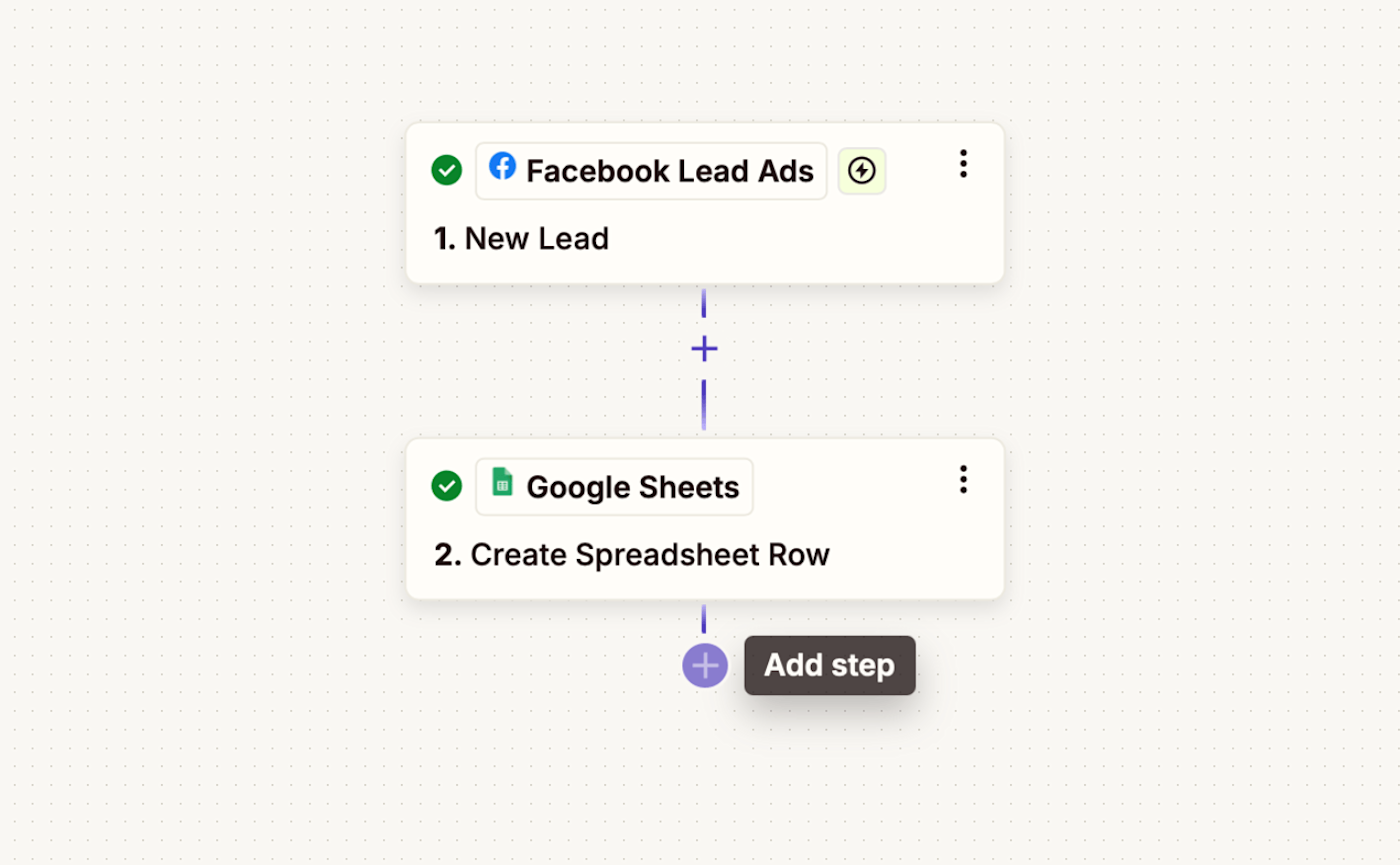Click the step number 1 label

click(x=444, y=239)
